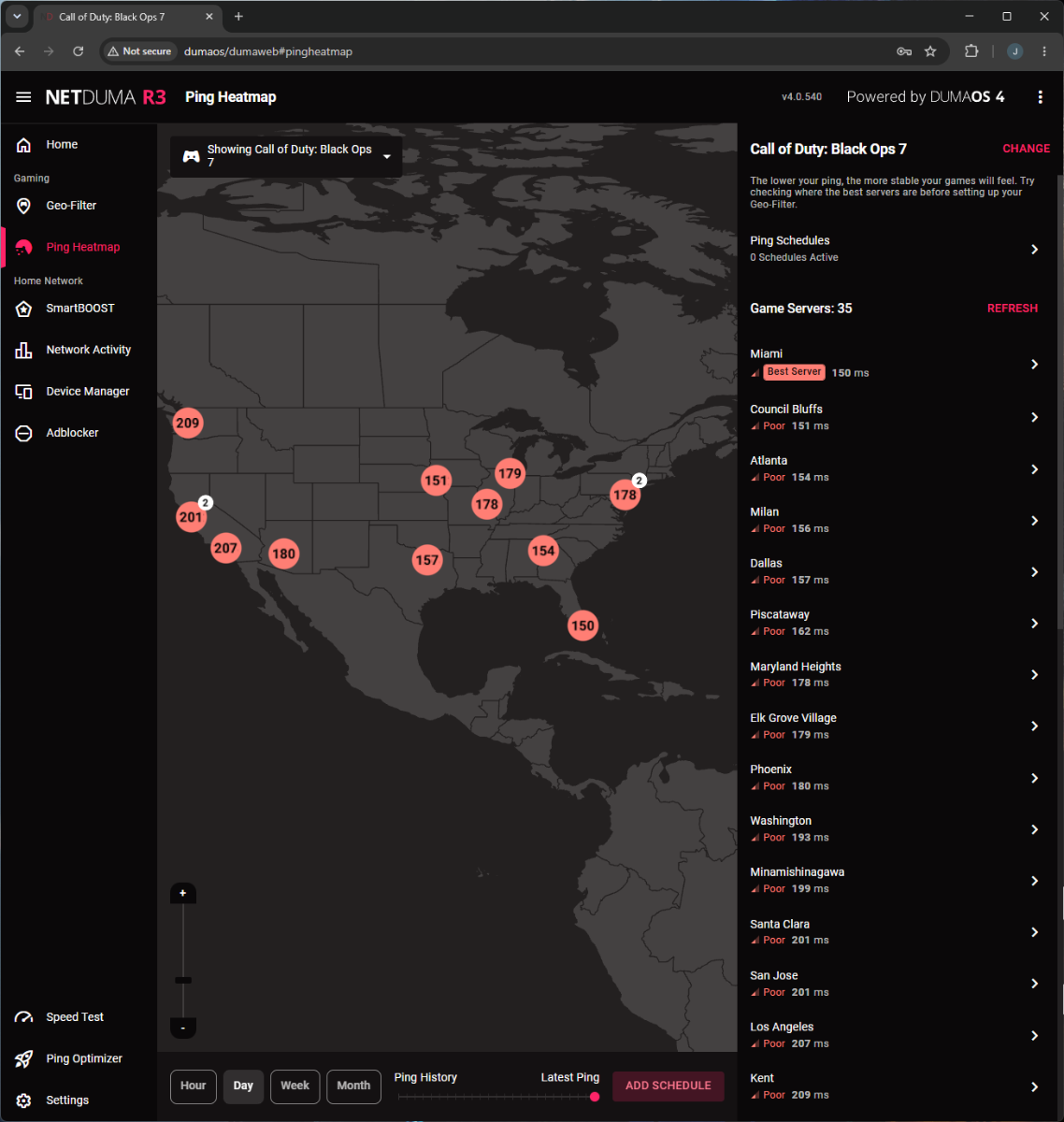
Task: Open the browser profile avatar
Action: coord(1015,51)
